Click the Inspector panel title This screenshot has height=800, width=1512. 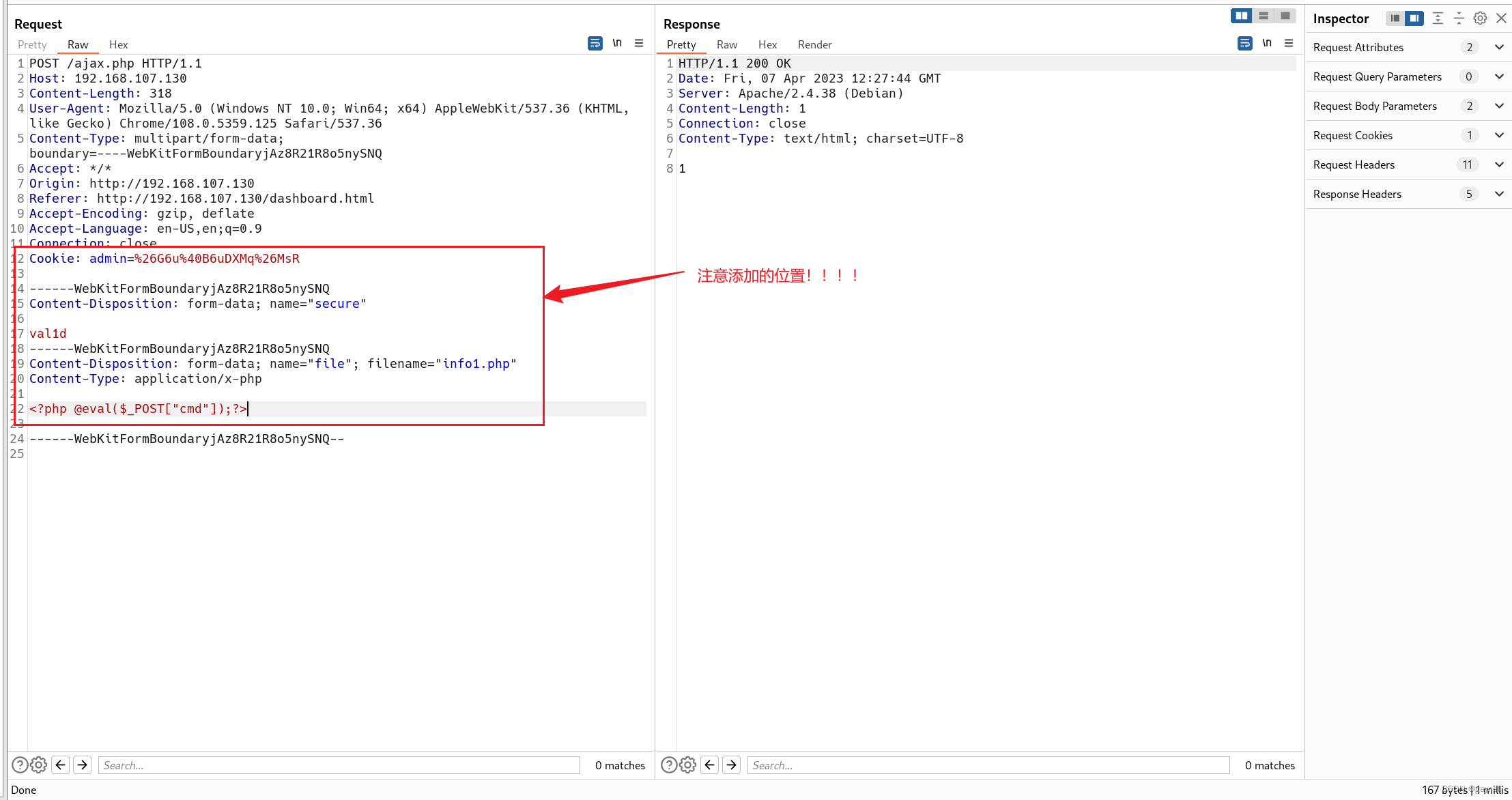point(1341,19)
